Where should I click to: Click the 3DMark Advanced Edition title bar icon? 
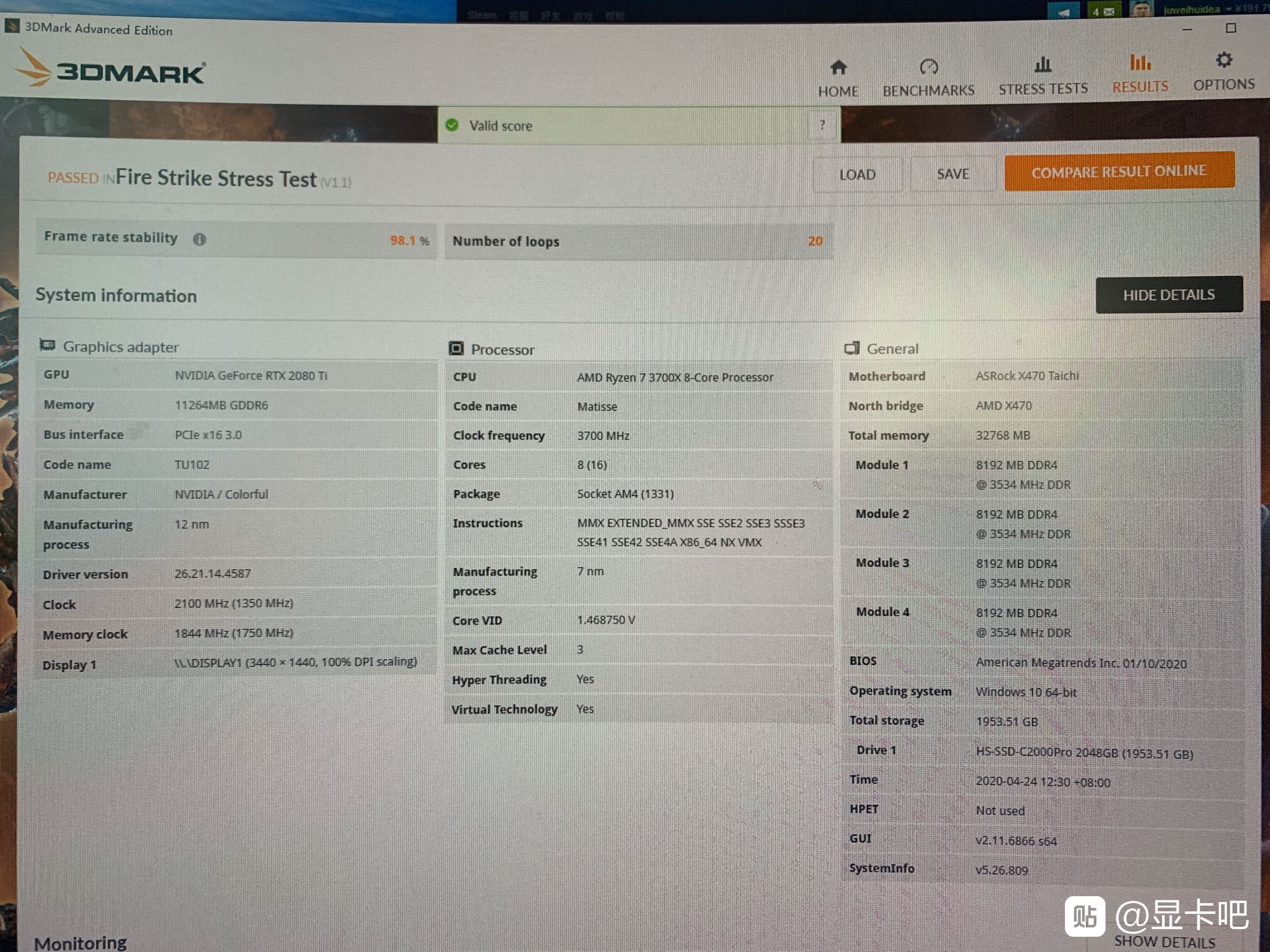click(x=11, y=26)
